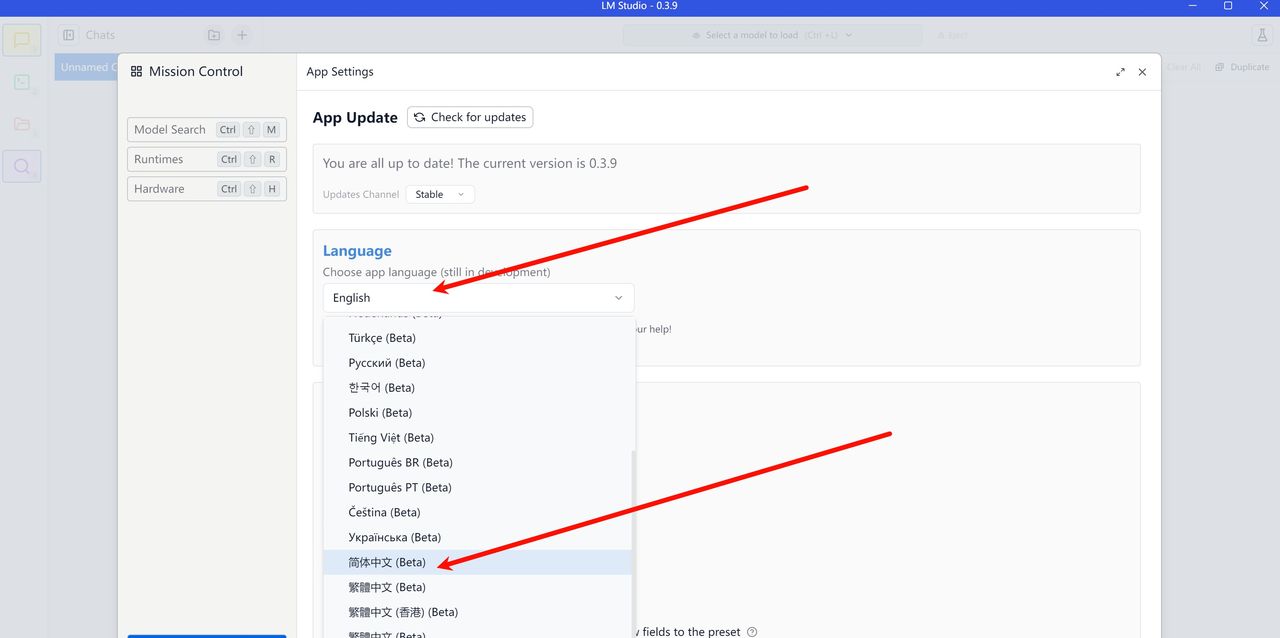
Task: Open the flask icon in top-right corner
Action: pos(1261,35)
